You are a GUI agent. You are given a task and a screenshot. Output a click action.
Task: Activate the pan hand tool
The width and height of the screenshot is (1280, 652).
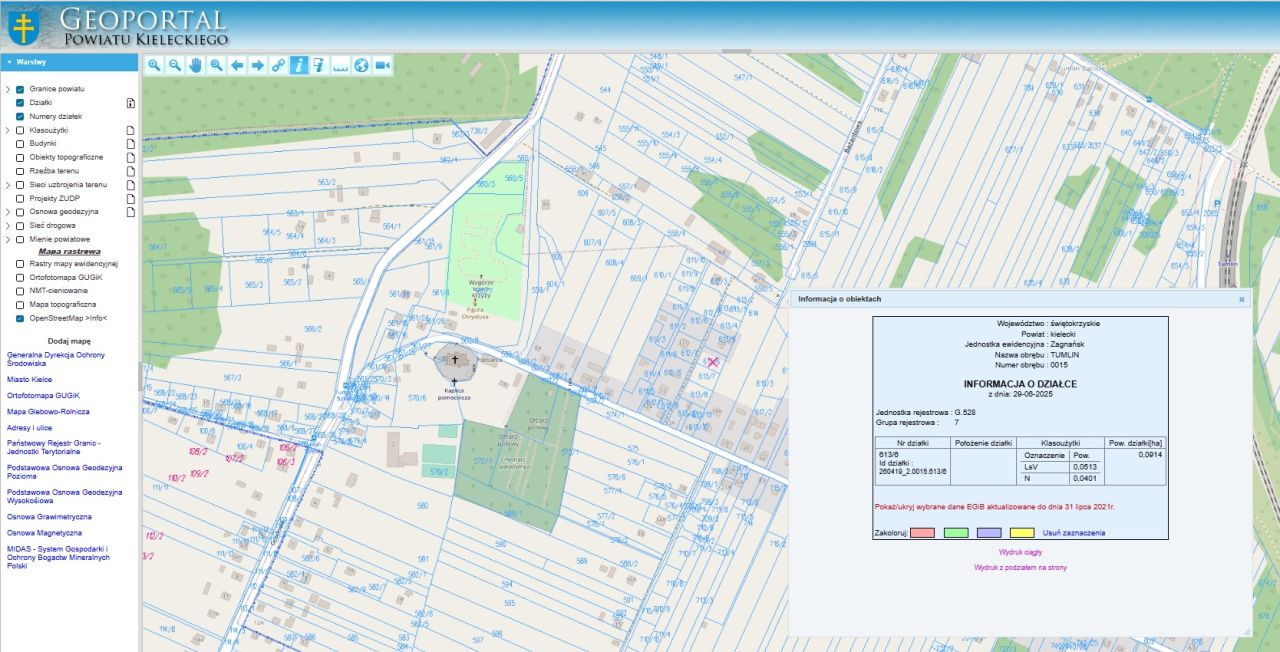[195, 65]
